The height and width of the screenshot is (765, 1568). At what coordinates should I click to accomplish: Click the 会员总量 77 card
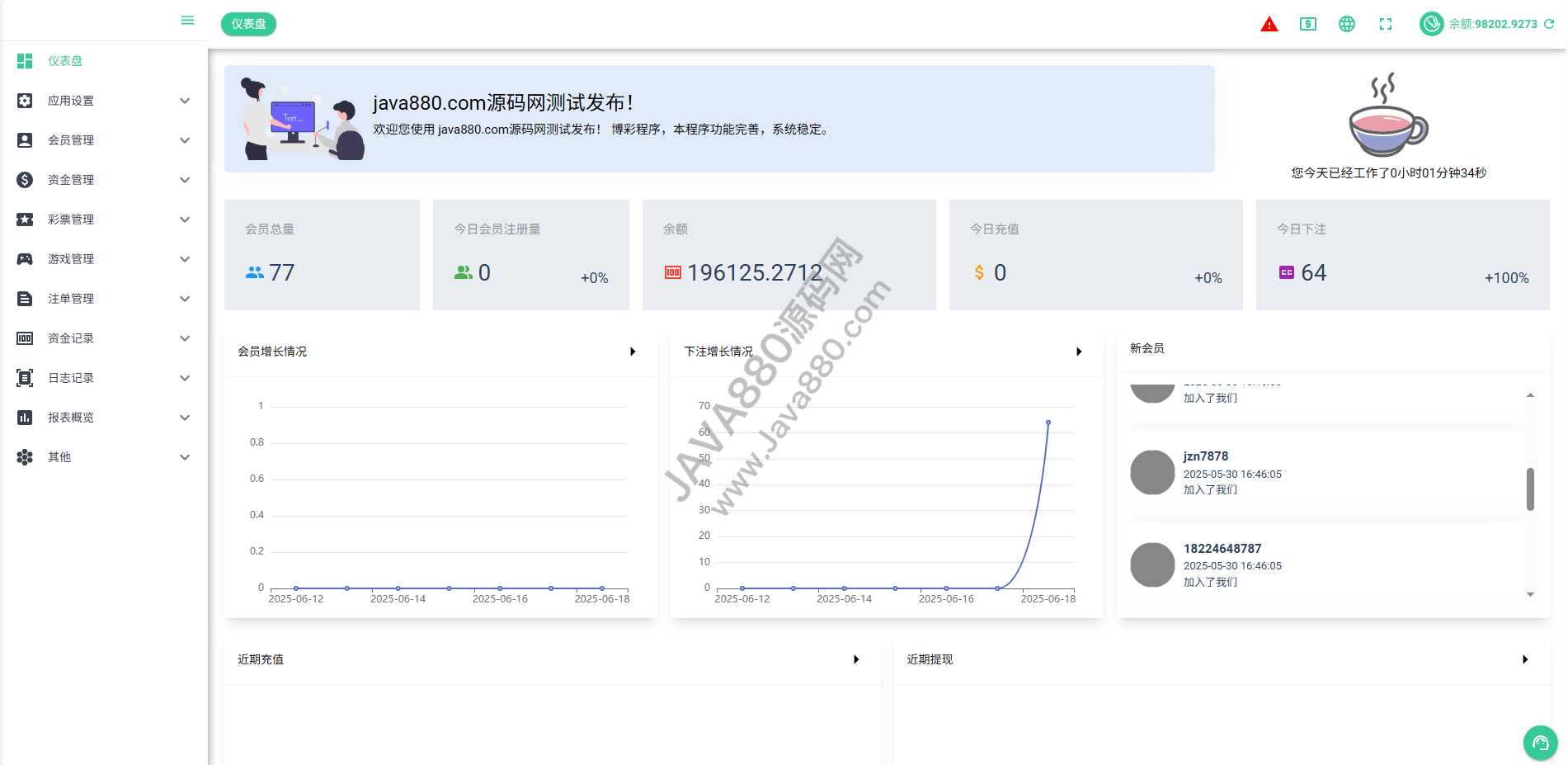(322, 255)
